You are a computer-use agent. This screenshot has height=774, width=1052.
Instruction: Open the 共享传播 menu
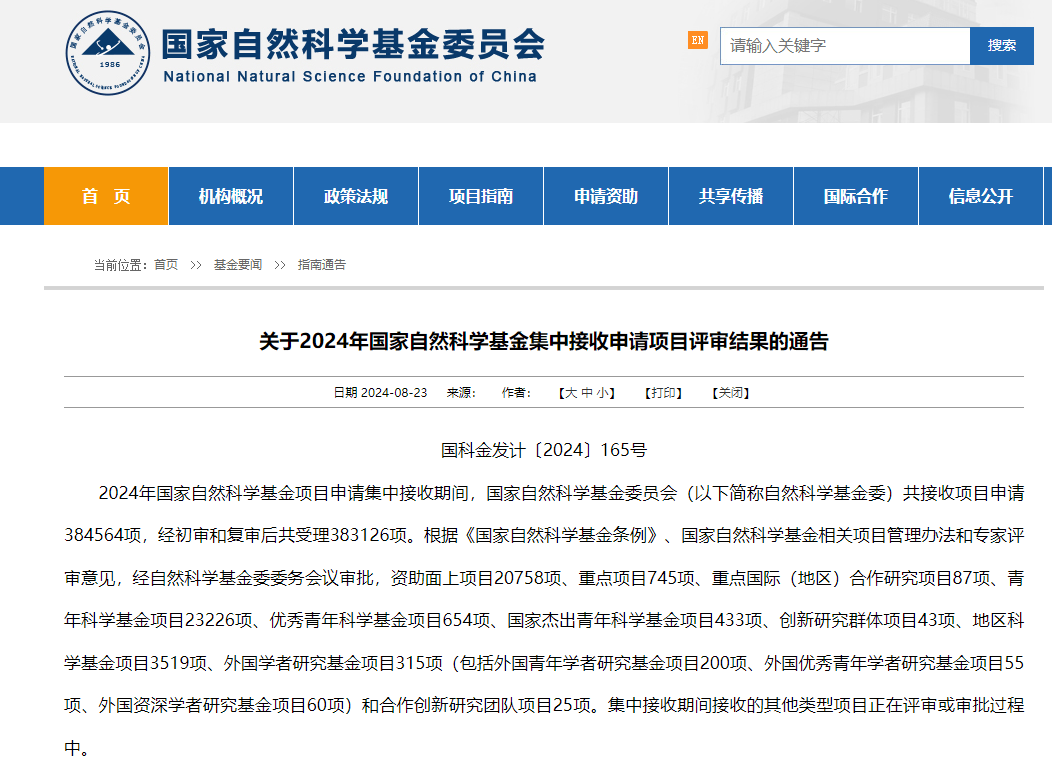click(x=730, y=196)
